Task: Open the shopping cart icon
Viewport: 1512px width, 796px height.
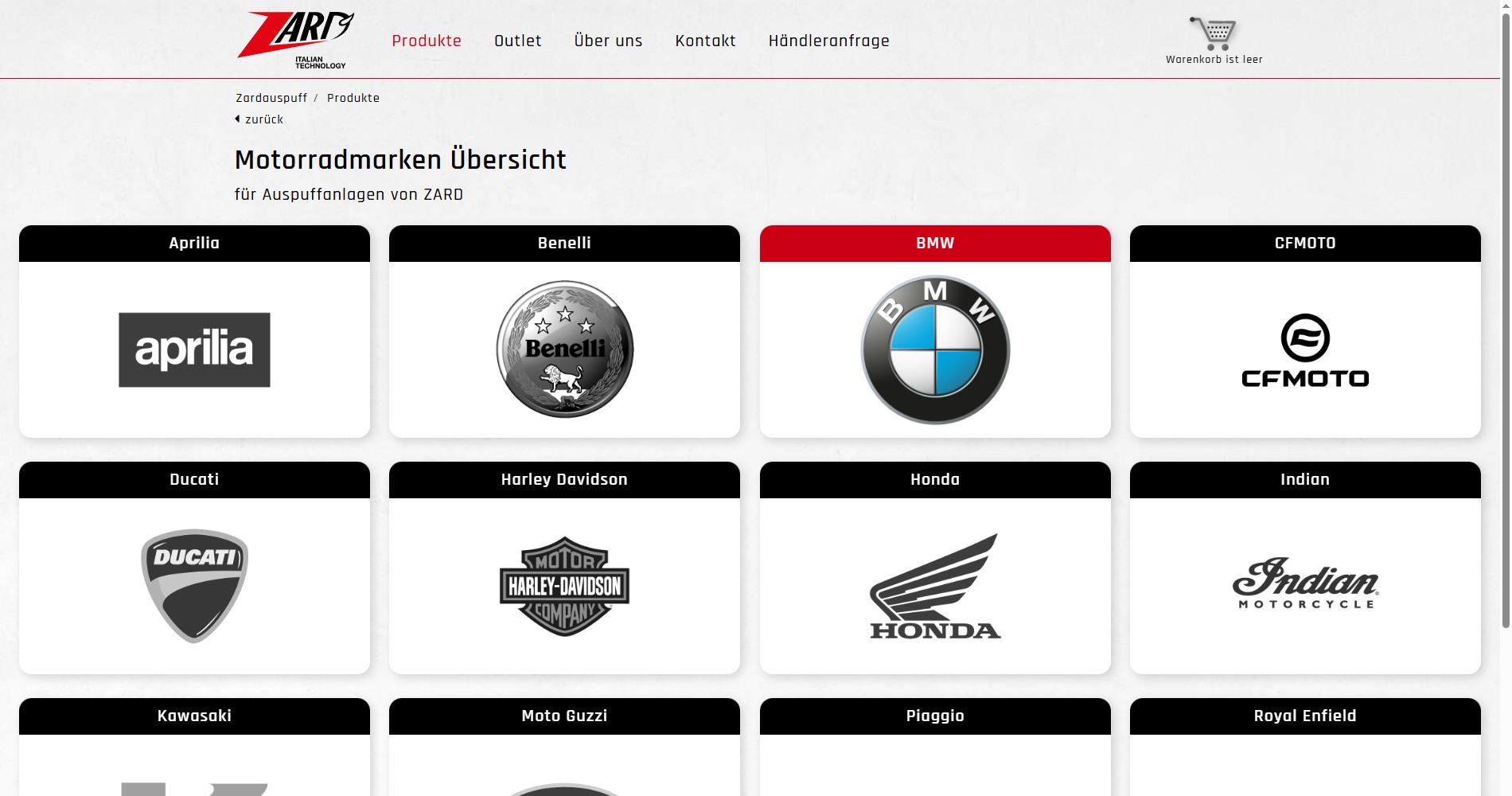Action: [1213, 33]
